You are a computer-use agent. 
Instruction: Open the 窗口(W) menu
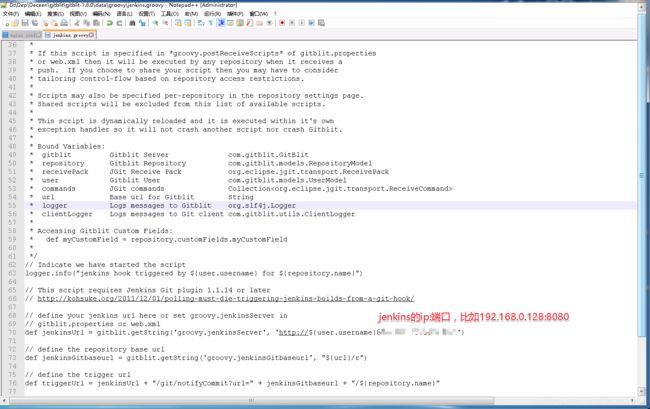click(x=259, y=14)
